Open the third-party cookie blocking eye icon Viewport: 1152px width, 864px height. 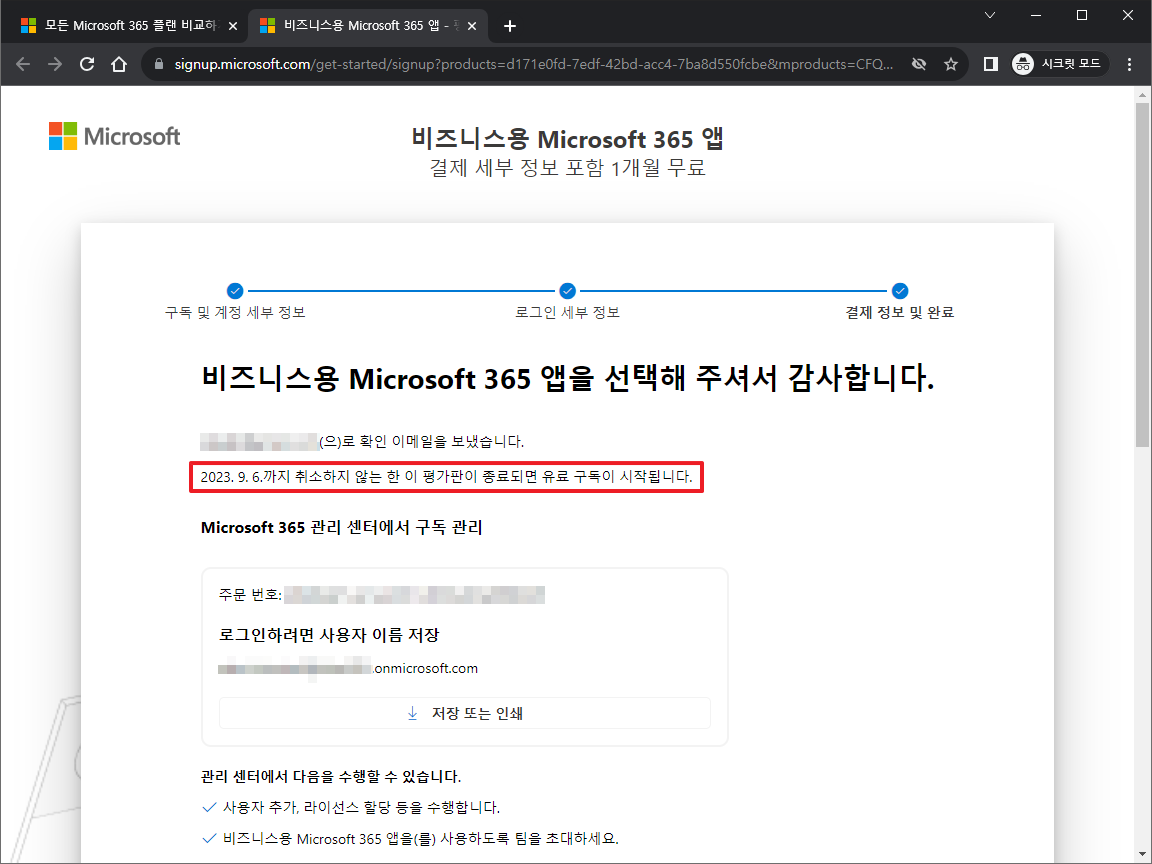919,65
